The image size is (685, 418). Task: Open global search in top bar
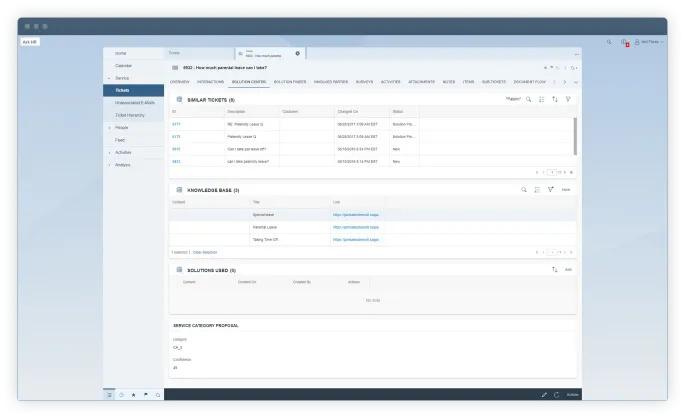[609, 42]
